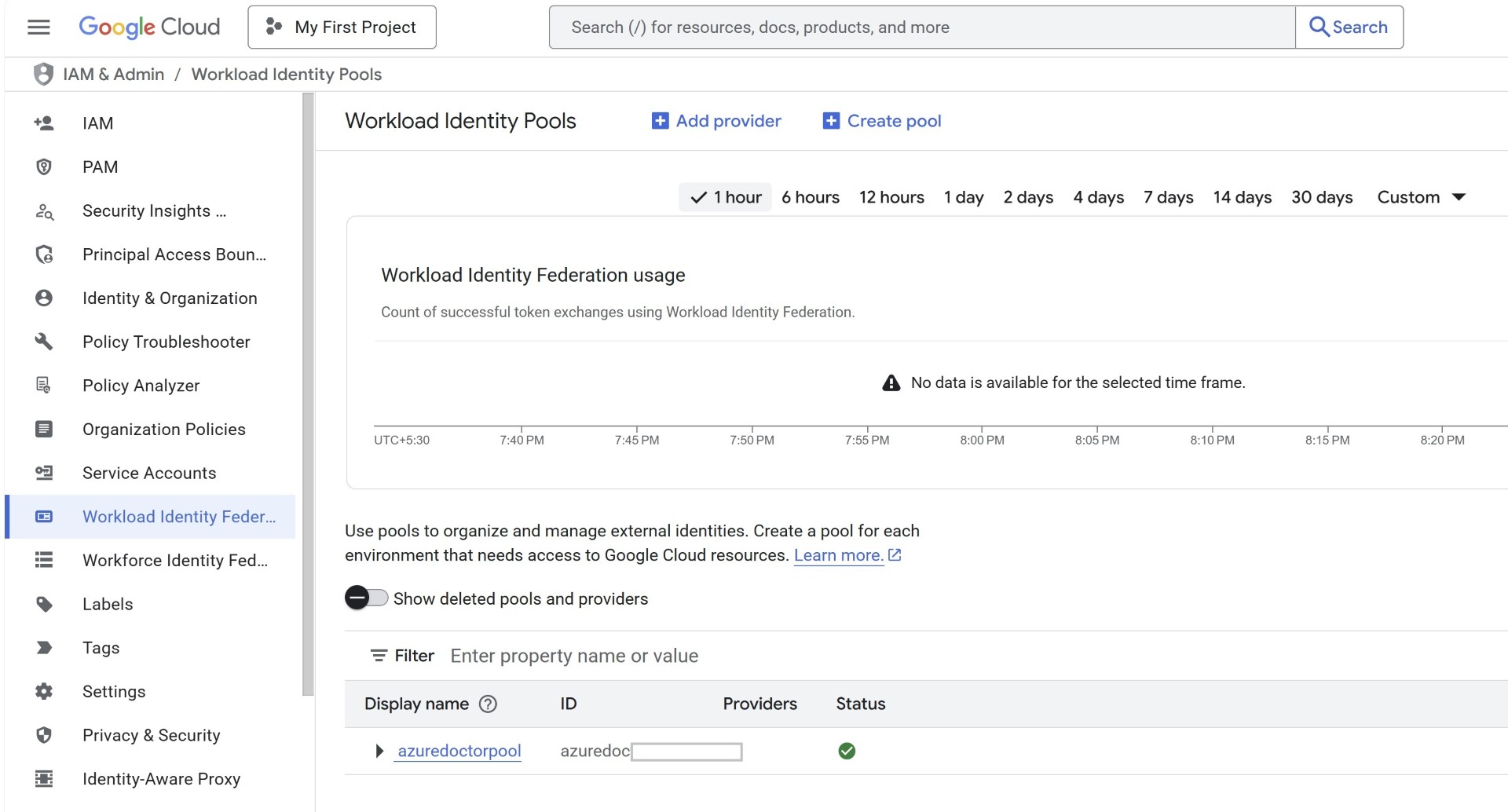Click the Display name help icon
Viewport: 1508px width, 812px height.
[x=488, y=704]
